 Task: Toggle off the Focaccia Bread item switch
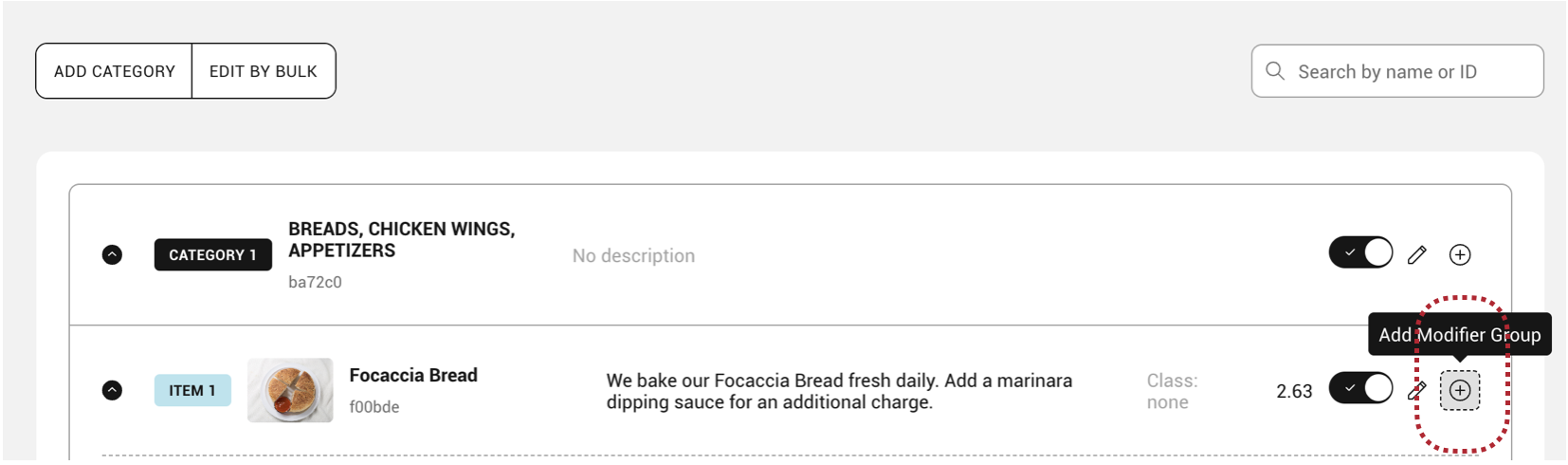(x=1360, y=388)
